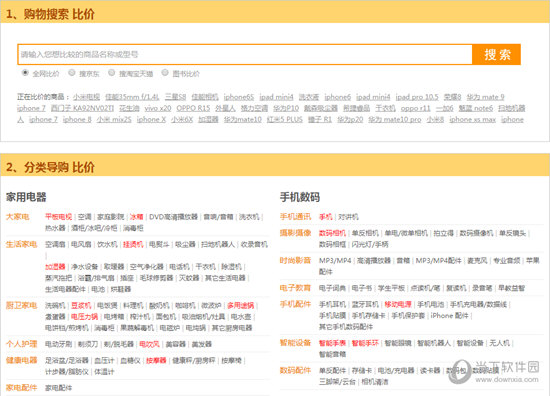Open the 手机通讯 category heading

(x=295, y=216)
